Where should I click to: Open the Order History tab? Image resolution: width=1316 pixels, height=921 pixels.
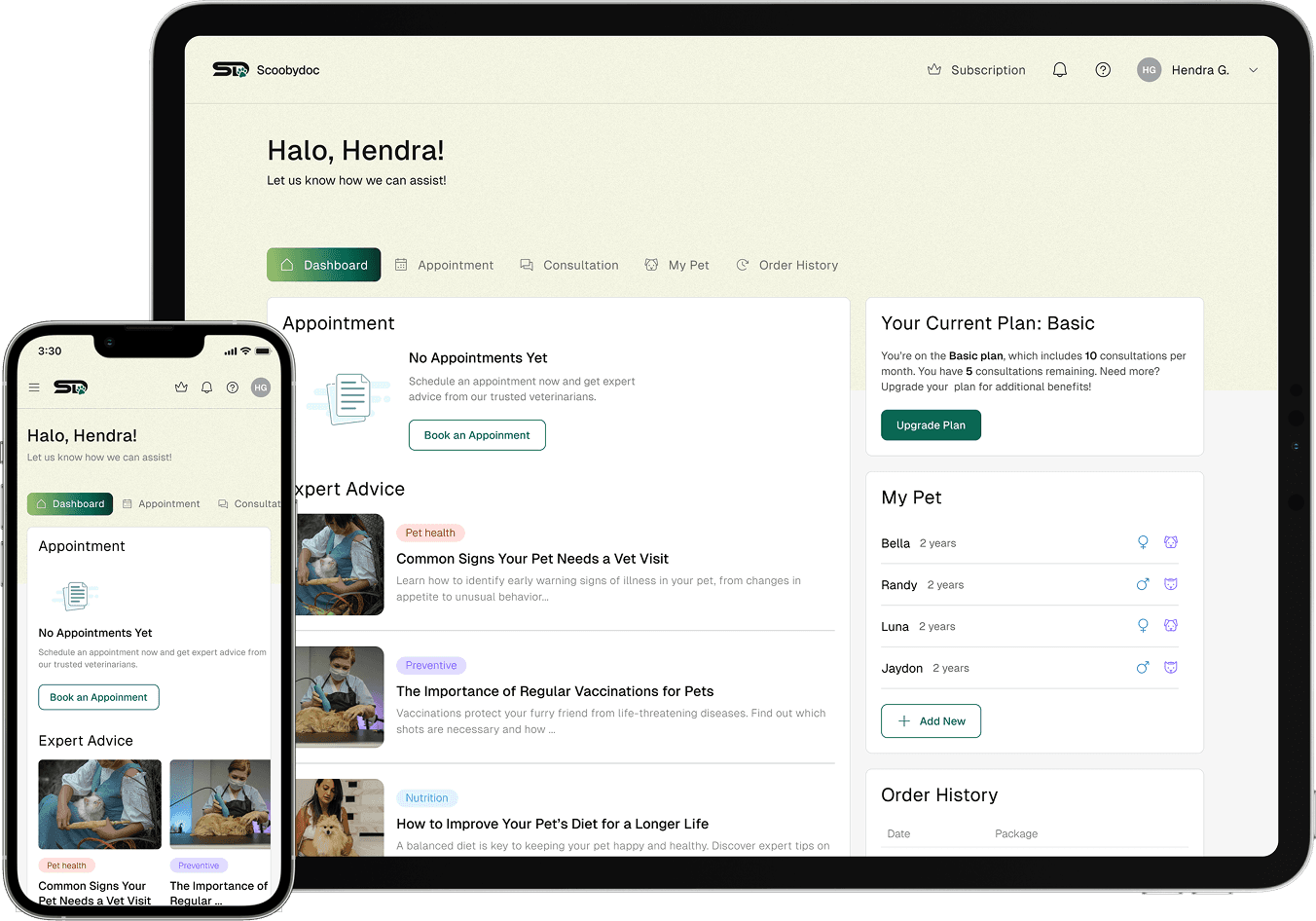[x=786, y=265]
